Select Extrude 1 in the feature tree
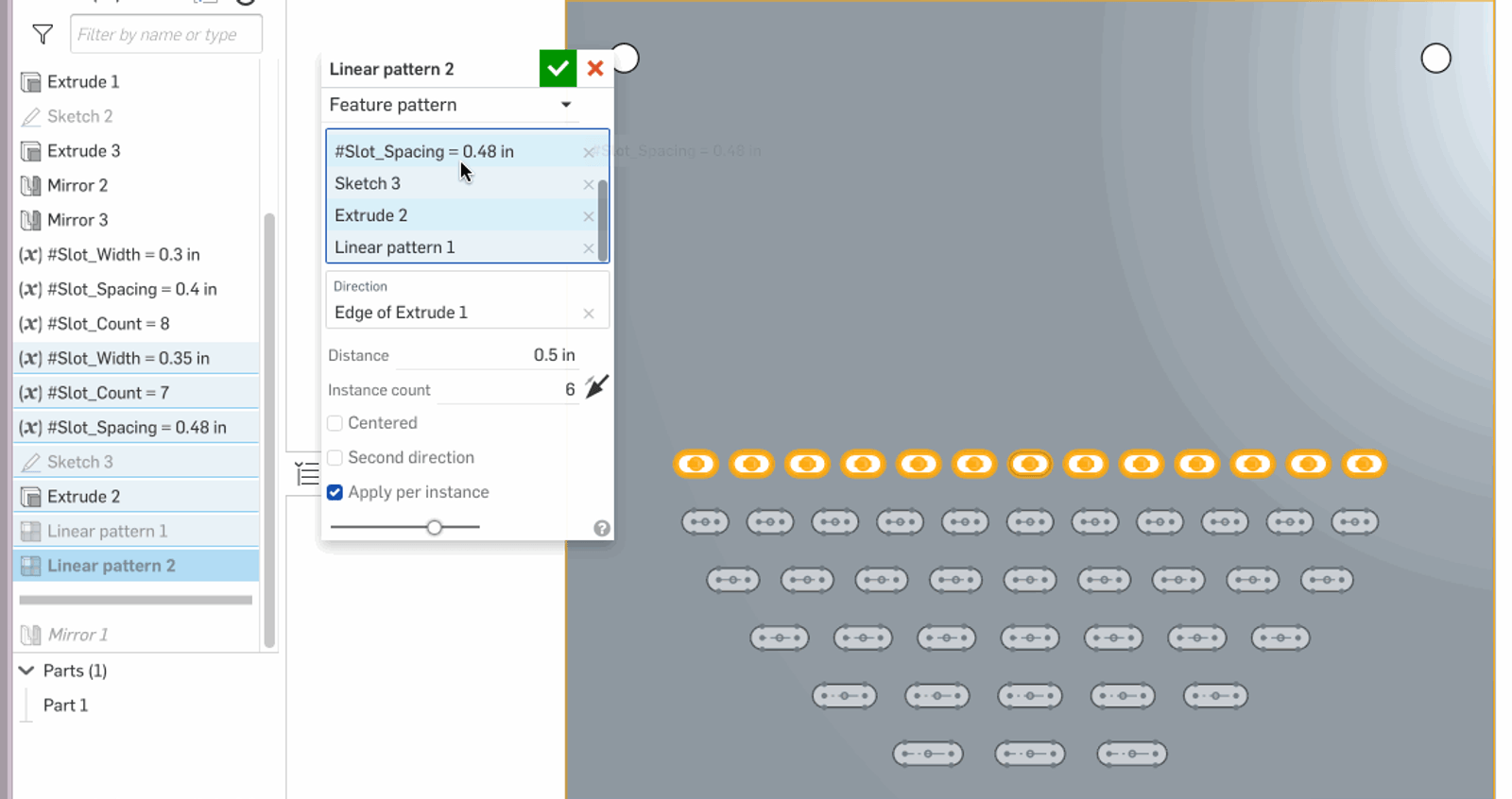The image size is (1512, 799). [x=83, y=82]
